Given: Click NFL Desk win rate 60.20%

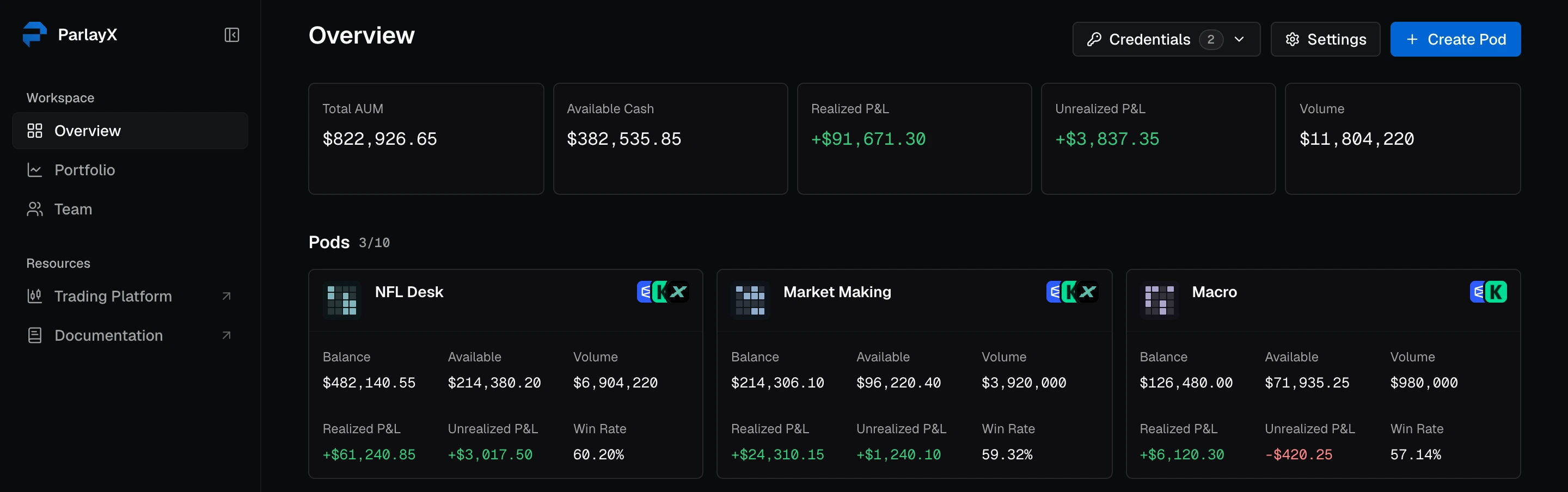Looking at the screenshot, I should [598, 455].
